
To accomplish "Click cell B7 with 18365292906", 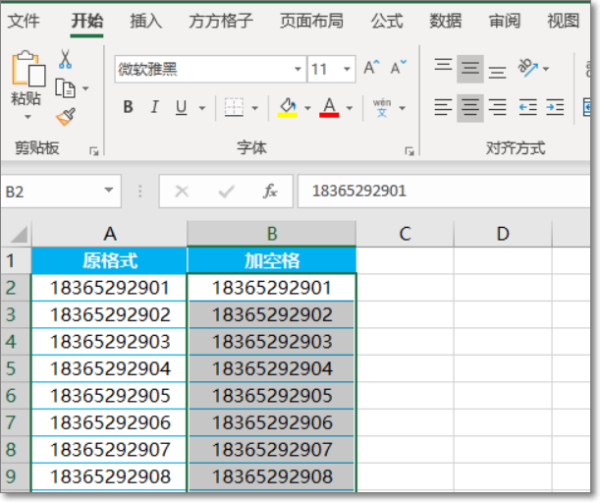I will (x=272, y=423).
